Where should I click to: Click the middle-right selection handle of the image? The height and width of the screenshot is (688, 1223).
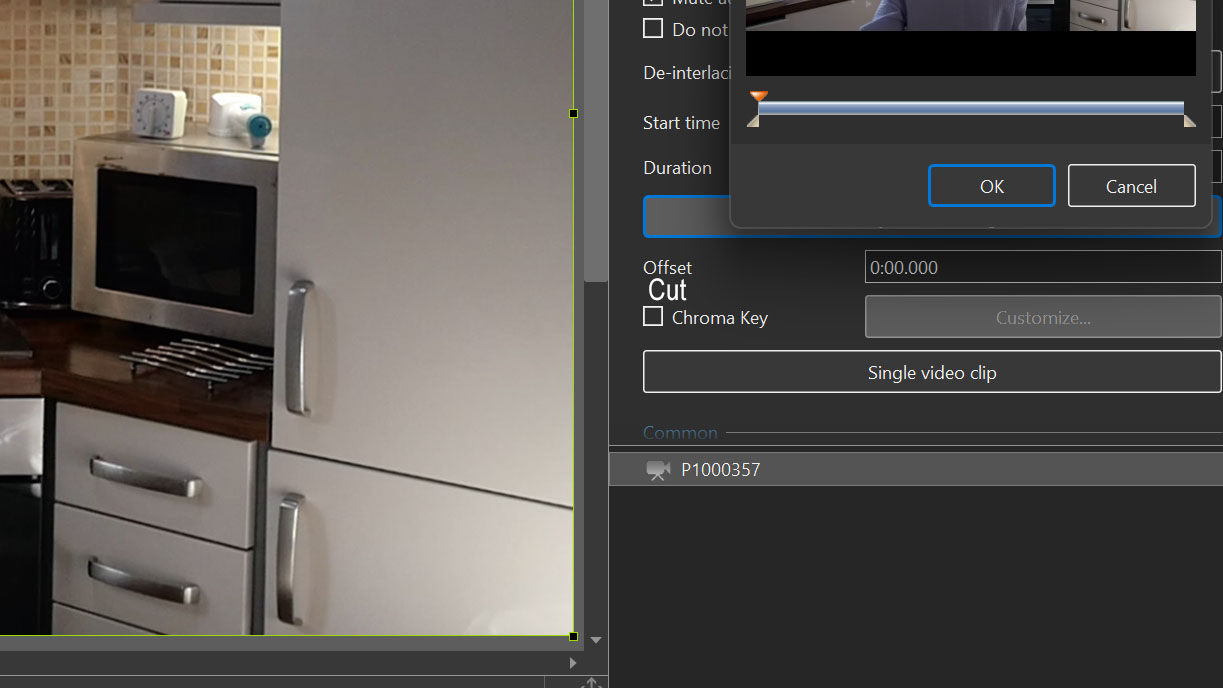573,114
